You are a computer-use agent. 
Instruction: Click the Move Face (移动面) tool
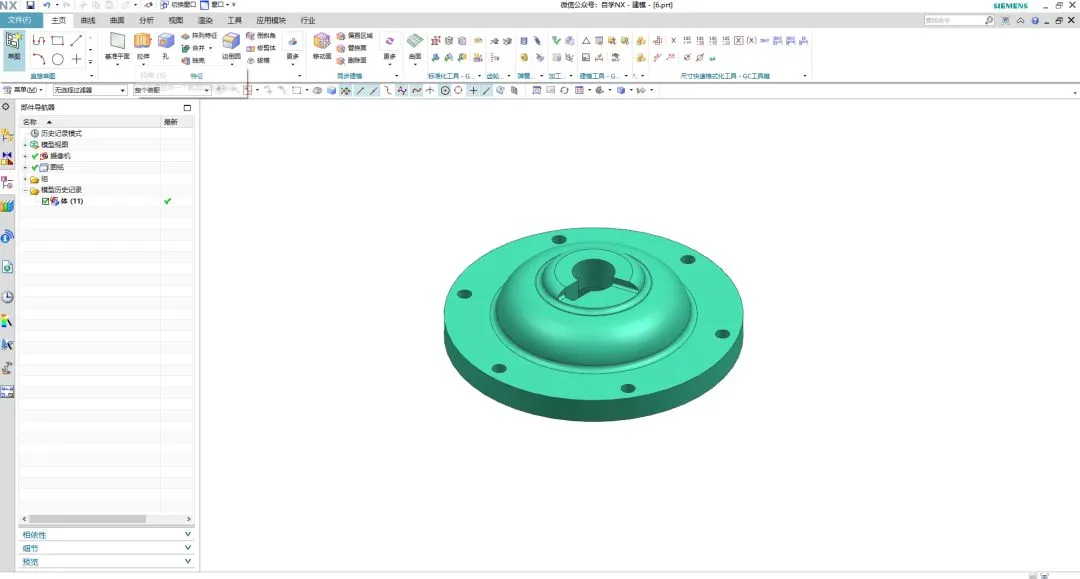click(322, 46)
